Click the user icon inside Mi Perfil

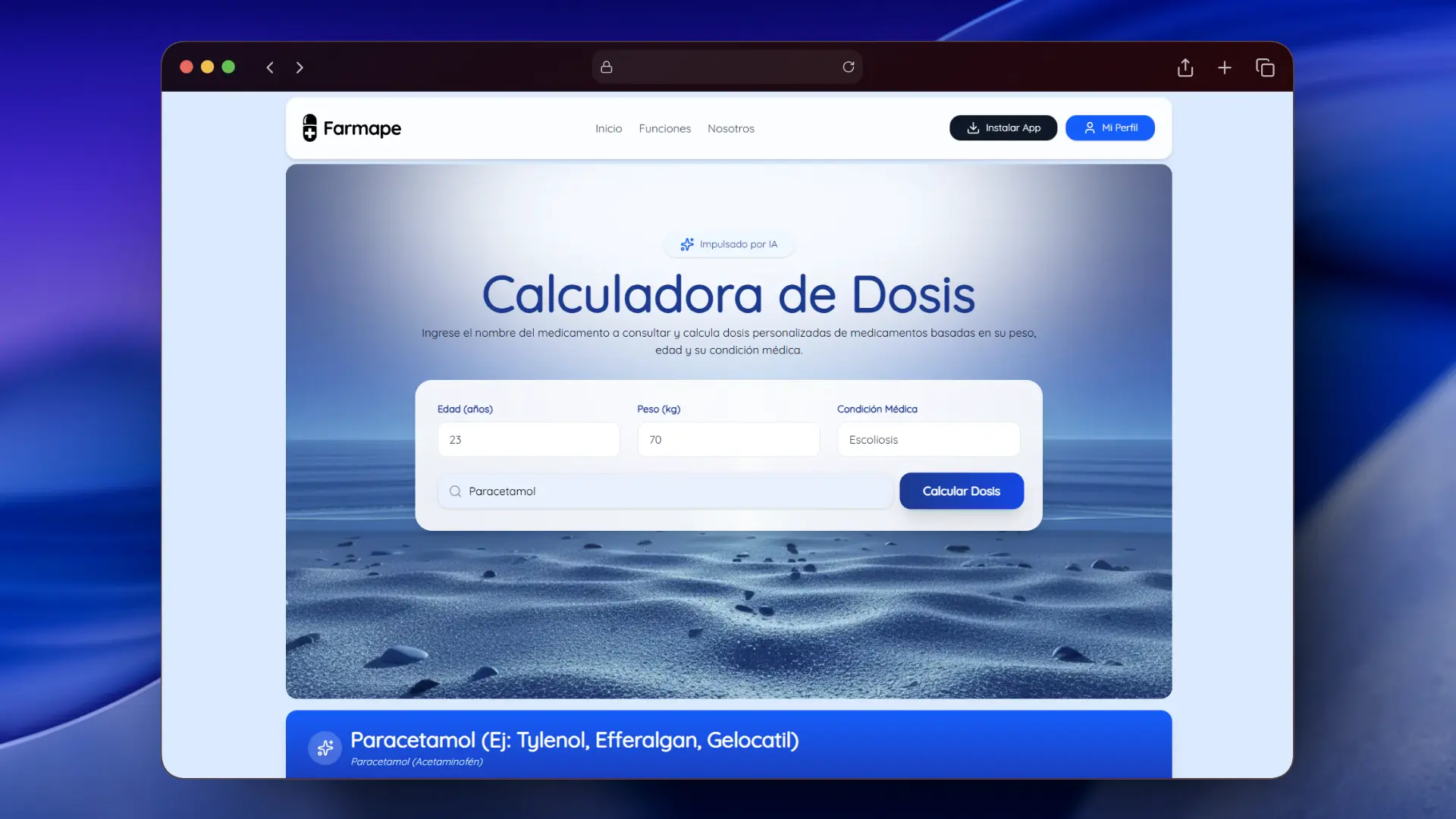(1089, 127)
